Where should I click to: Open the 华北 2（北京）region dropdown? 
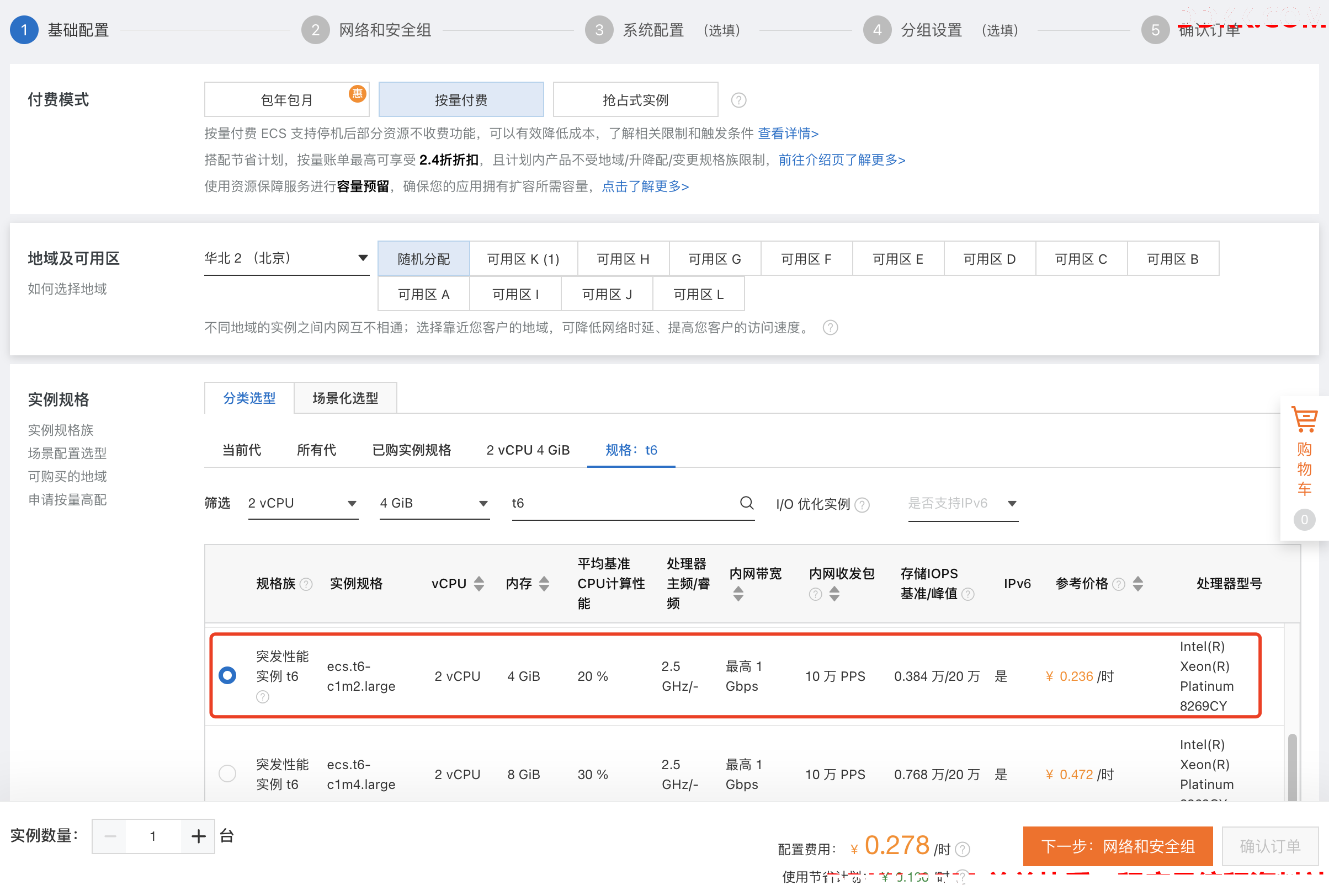(x=286, y=258)
